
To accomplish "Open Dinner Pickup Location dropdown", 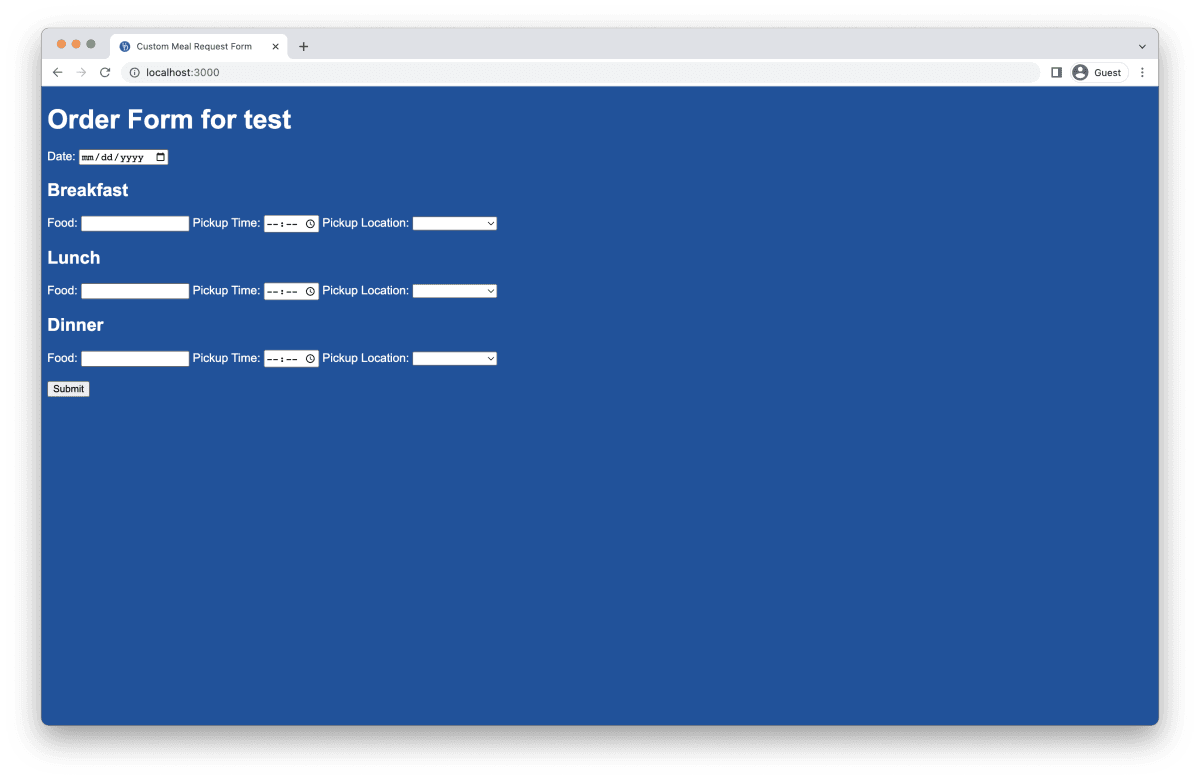I will coord(455,358).
